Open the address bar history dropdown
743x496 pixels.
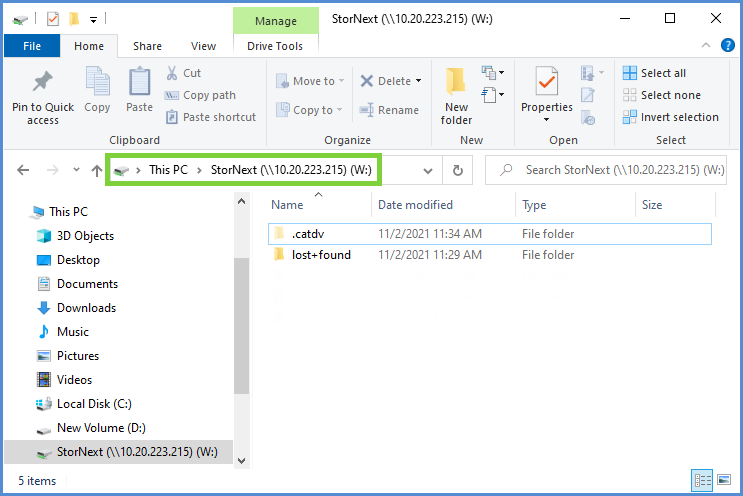(x=428, y=171)
